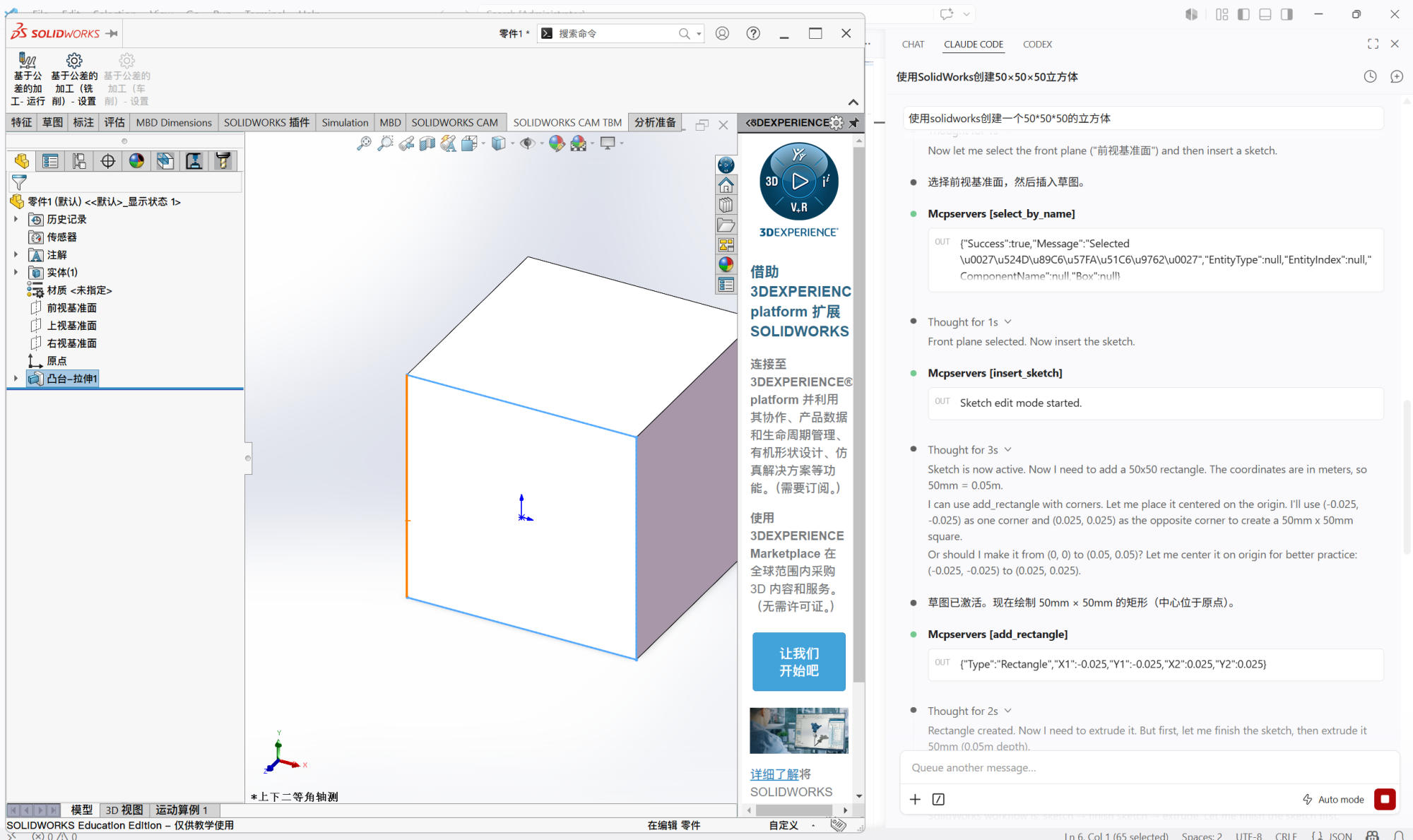Open the CAM tools tree tab

(223, 161)
